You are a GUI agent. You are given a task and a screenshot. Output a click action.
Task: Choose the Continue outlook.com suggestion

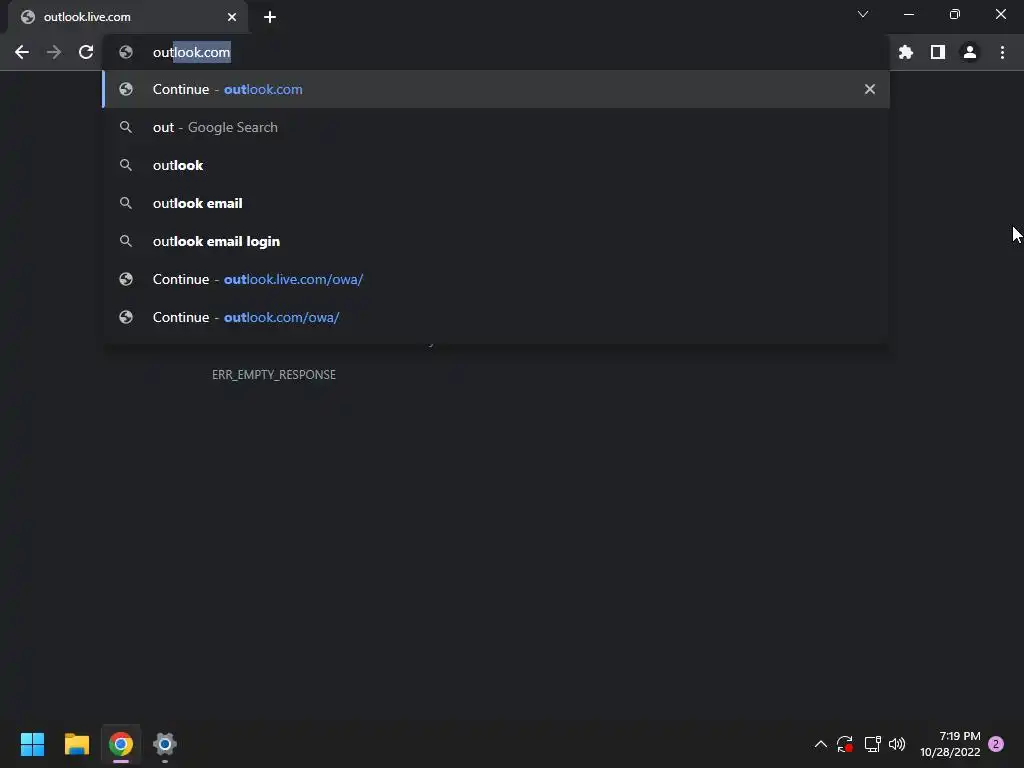click(496, 89)
